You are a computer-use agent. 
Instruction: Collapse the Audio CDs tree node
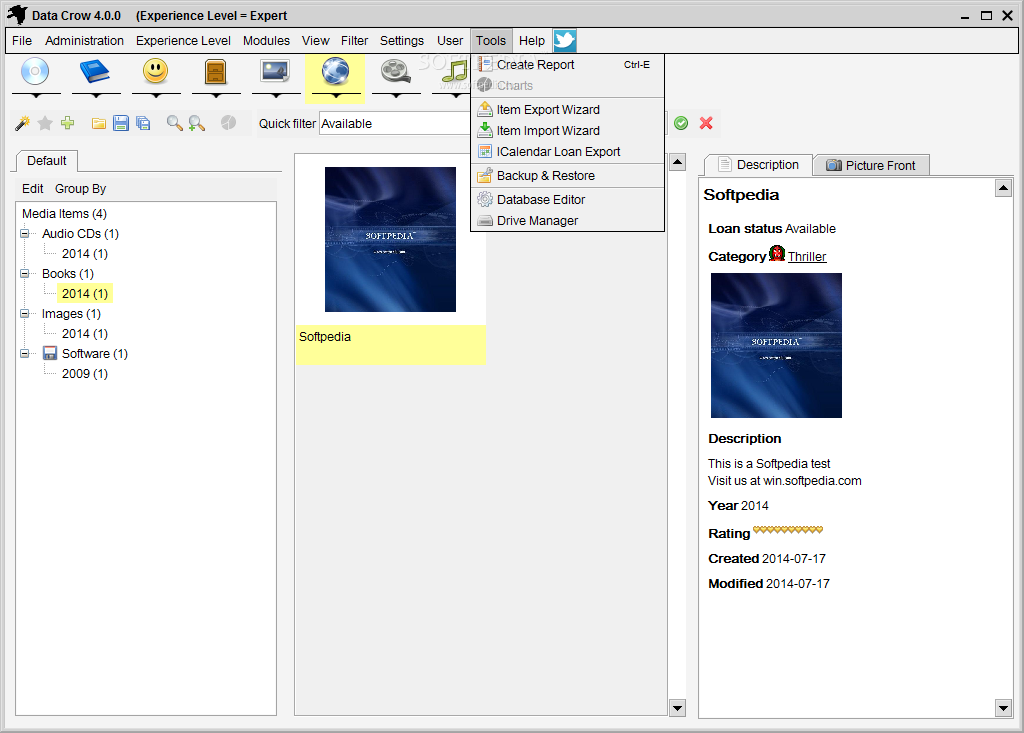coord(25,233)
